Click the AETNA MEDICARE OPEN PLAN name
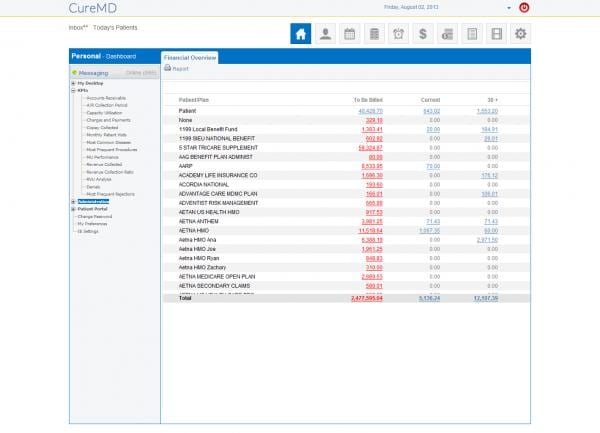Viewport: 600px width, 433px height. tap(217, 277)
